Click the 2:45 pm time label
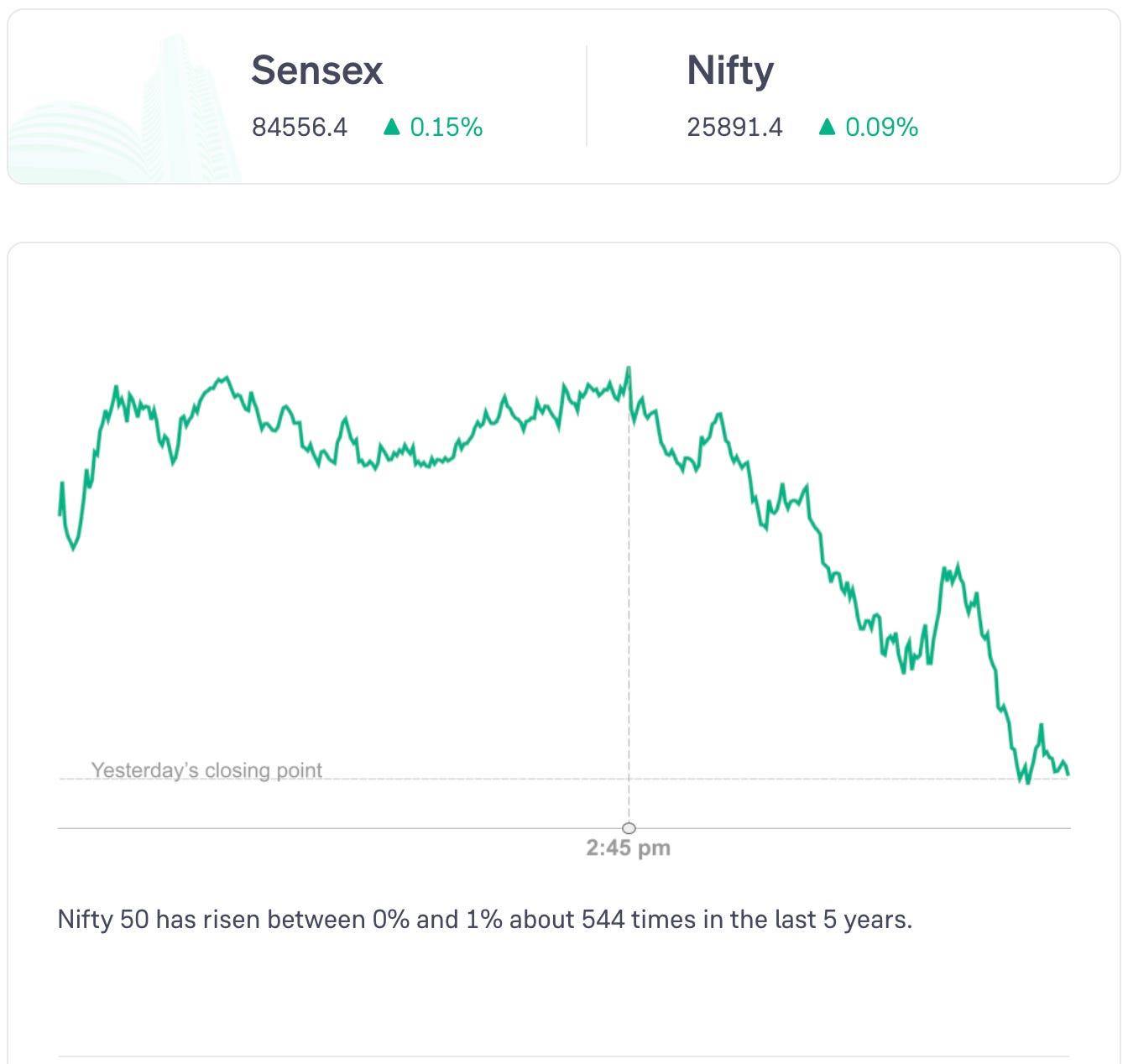Image resolution: width=1128 pixels, height=1064 pixels. point(629,848)
